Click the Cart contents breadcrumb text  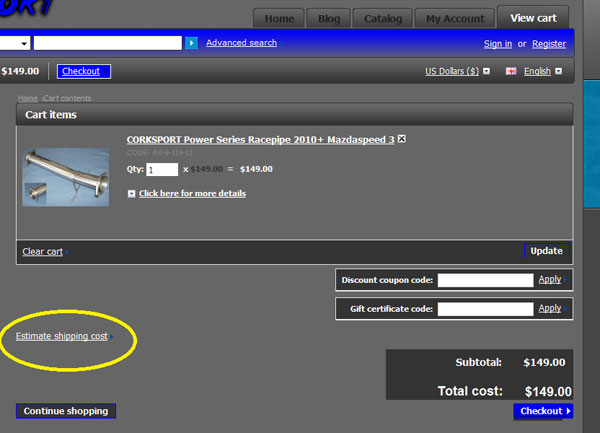point(67,98)
